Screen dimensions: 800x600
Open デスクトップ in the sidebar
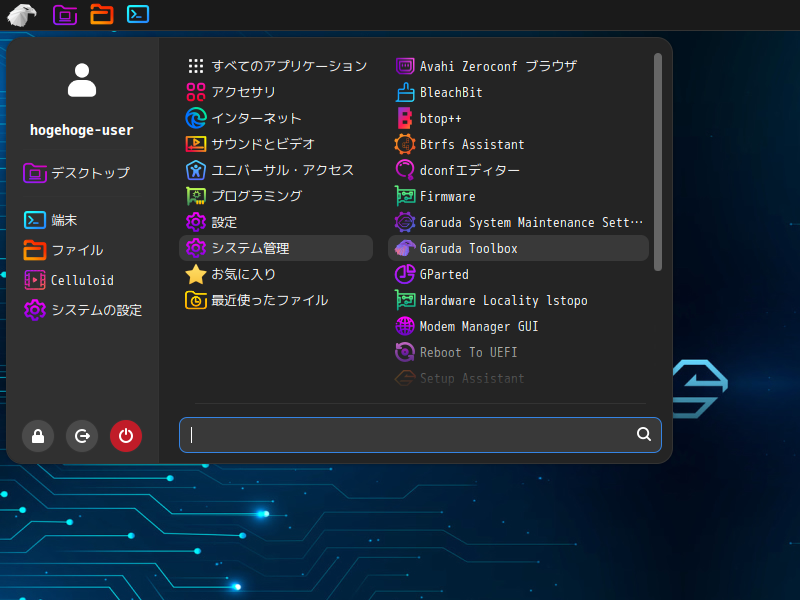77,173
